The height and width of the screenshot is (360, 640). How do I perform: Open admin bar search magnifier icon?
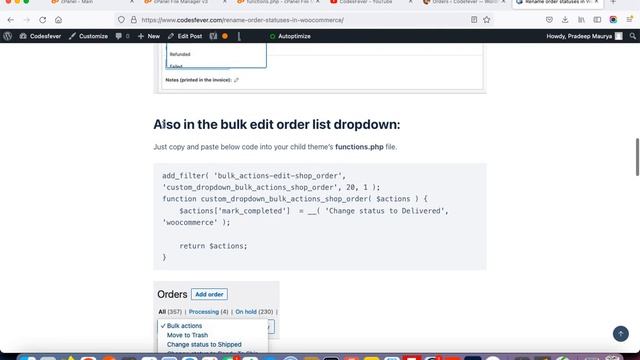[633, 36]
